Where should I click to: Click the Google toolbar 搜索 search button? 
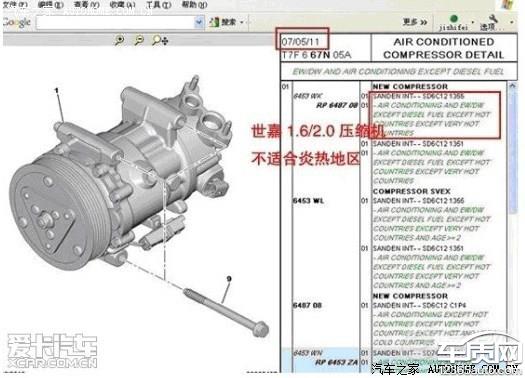(223, 22)
